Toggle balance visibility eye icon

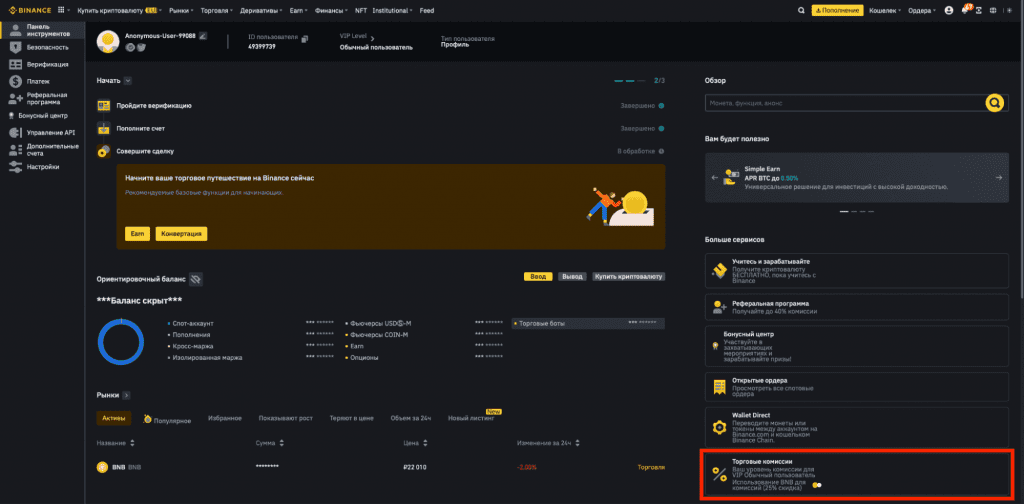196,279
